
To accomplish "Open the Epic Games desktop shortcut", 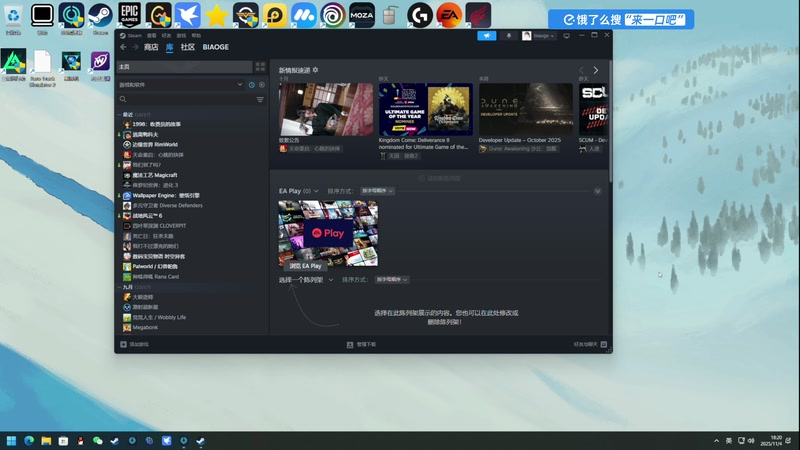I will coord(130,15).
